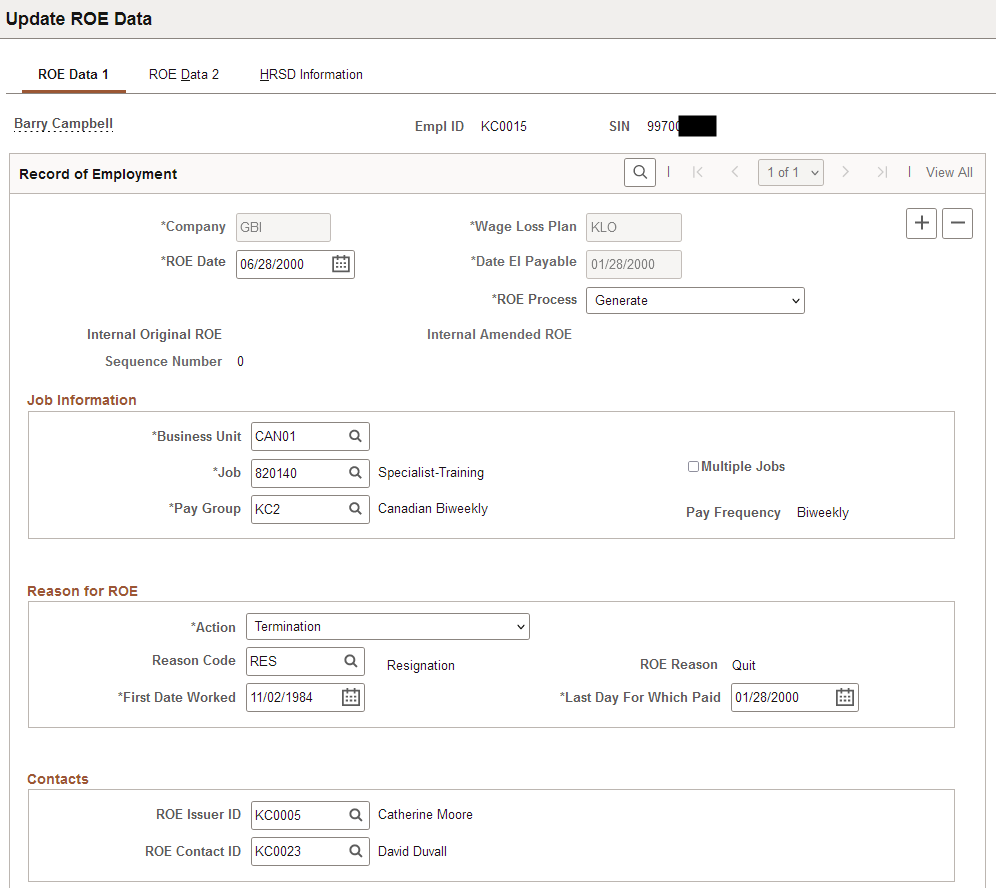
Task: Go to first record arrow
Action: pyautogui.click(x=697, y=172)
